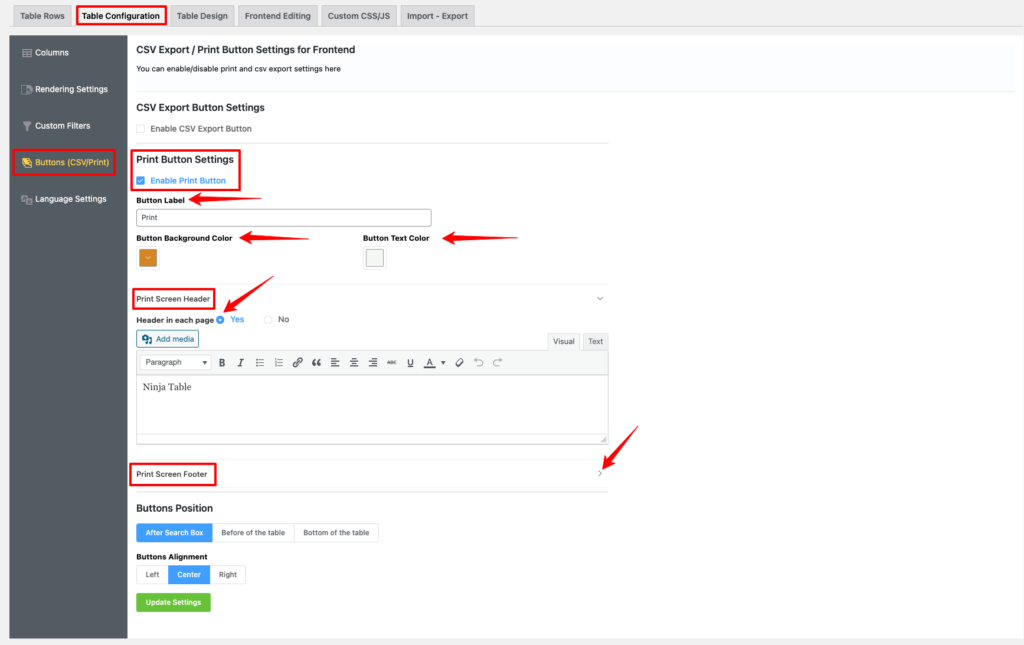
Task: Switch to Frontend Editing tab
Action: pyautogui.click(x=278, y=16)
